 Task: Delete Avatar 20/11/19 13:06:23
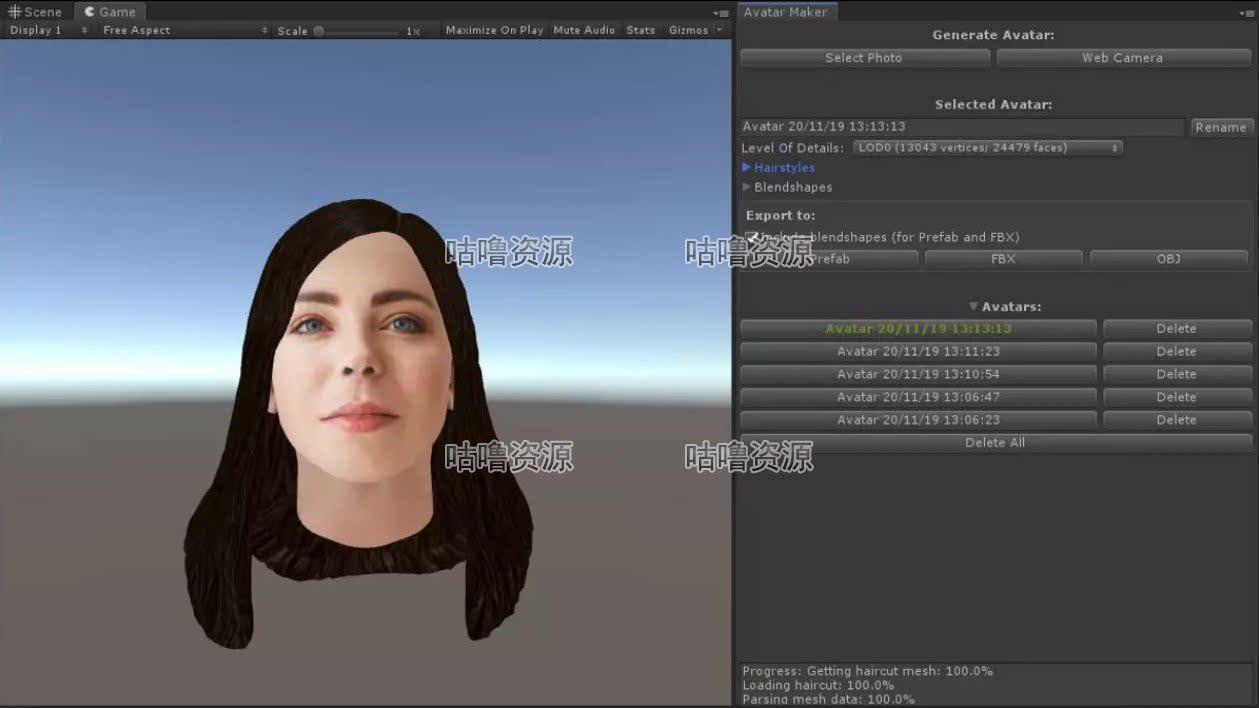(1177, 420)
